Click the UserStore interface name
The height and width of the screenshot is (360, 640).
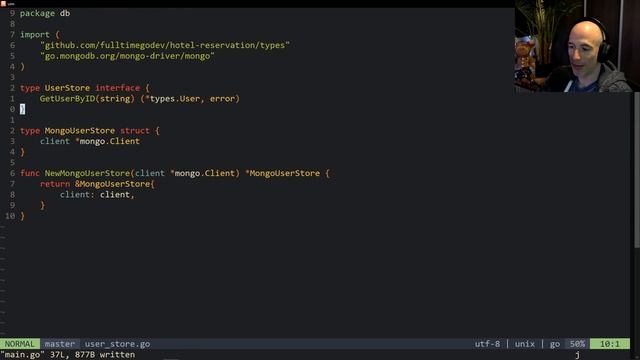[67, 88]
